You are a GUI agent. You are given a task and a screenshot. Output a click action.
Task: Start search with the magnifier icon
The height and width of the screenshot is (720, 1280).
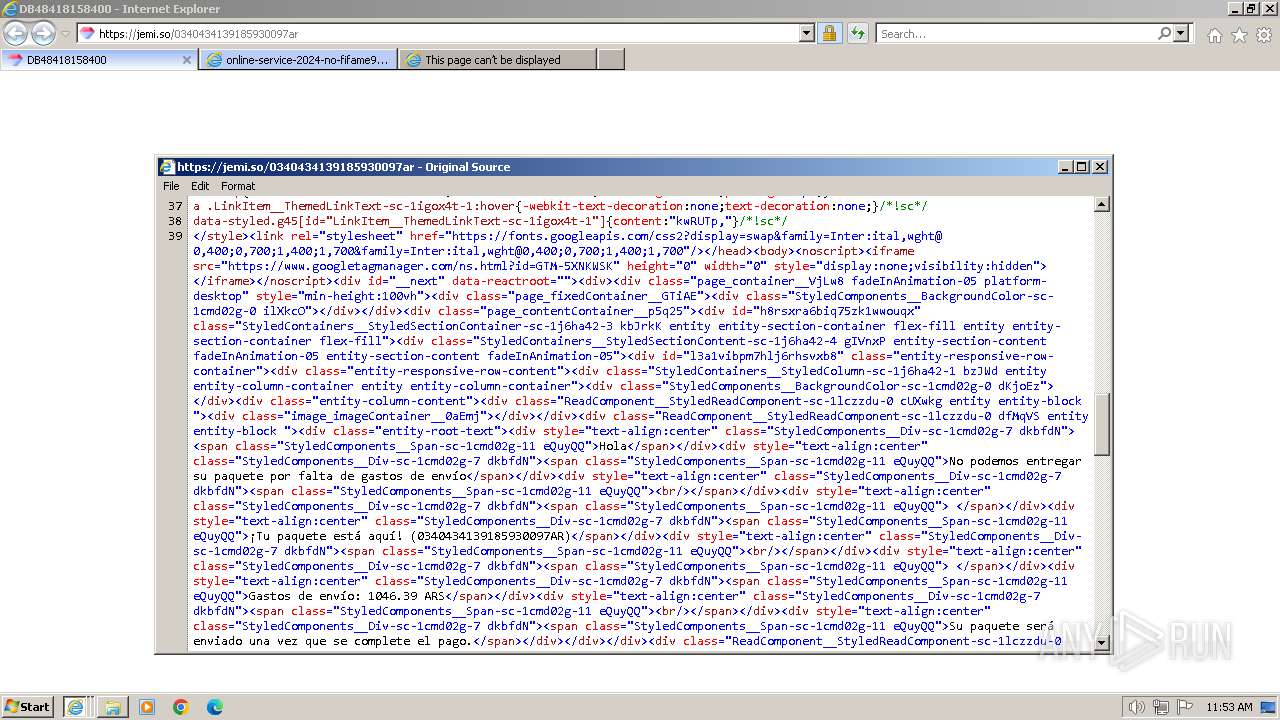point(1164,33)
